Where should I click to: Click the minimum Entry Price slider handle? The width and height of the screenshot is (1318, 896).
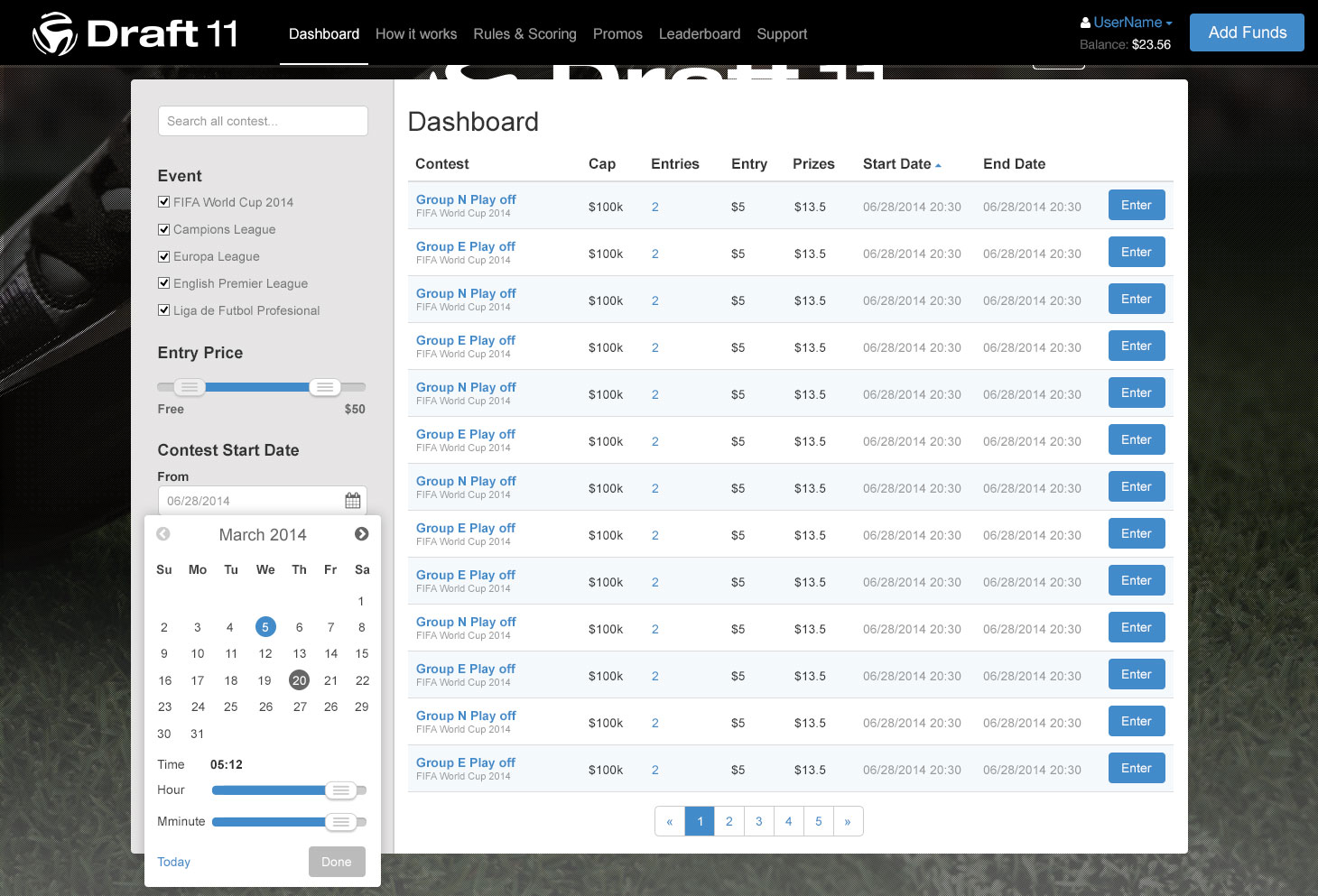click(189, 387)
